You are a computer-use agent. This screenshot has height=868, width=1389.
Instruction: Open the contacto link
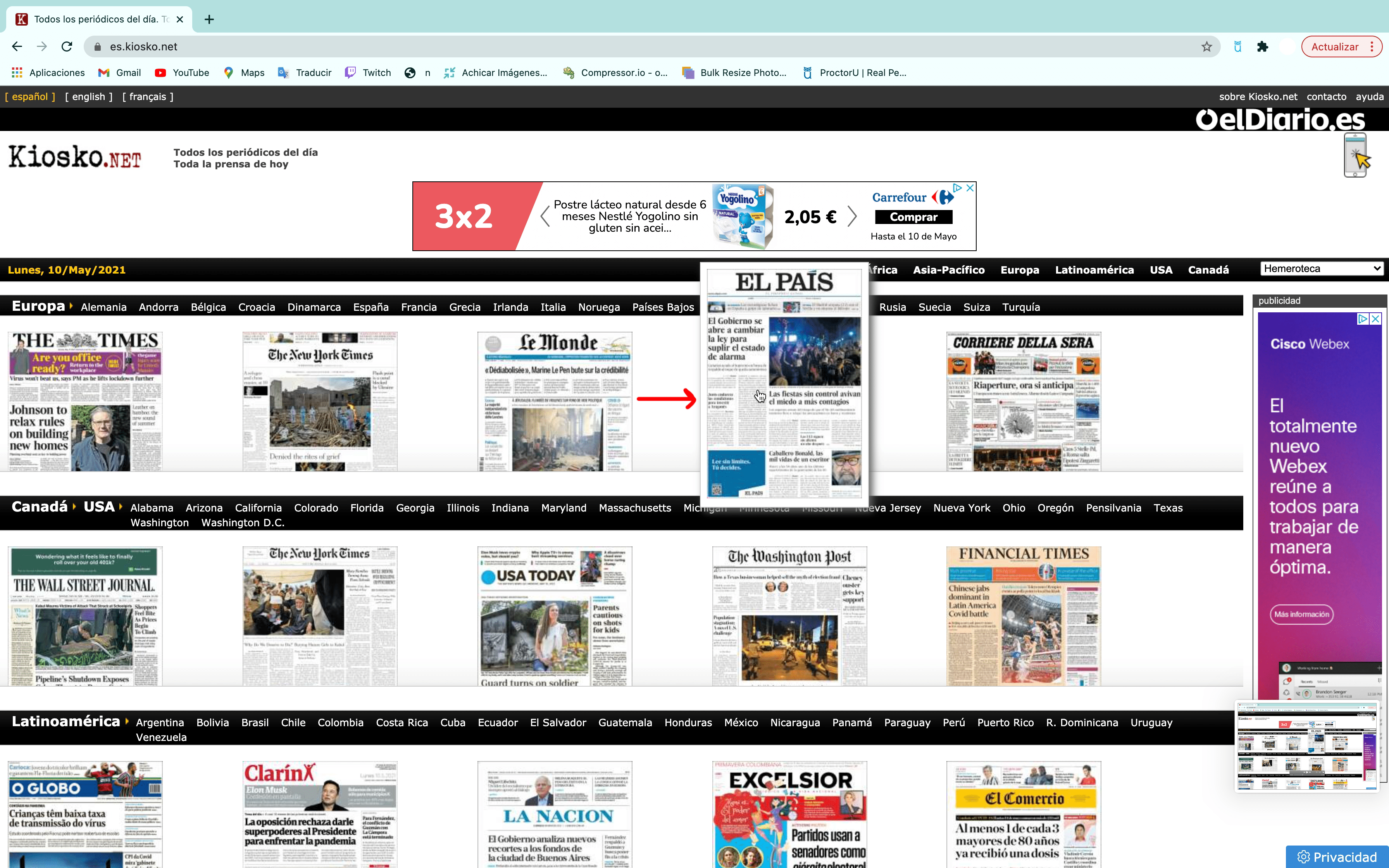[1326, 96]
